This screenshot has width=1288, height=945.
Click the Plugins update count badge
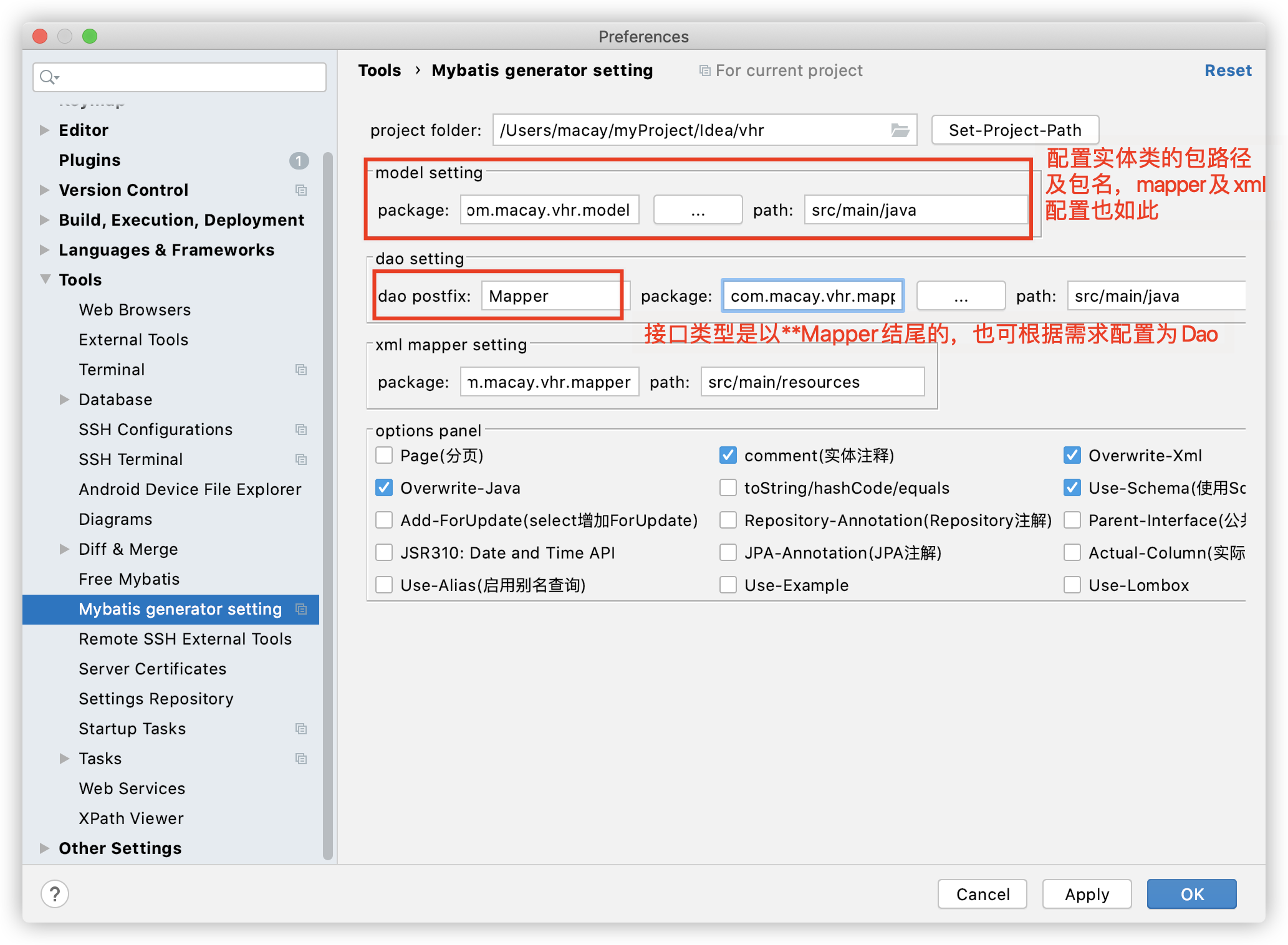click(299, 161)
